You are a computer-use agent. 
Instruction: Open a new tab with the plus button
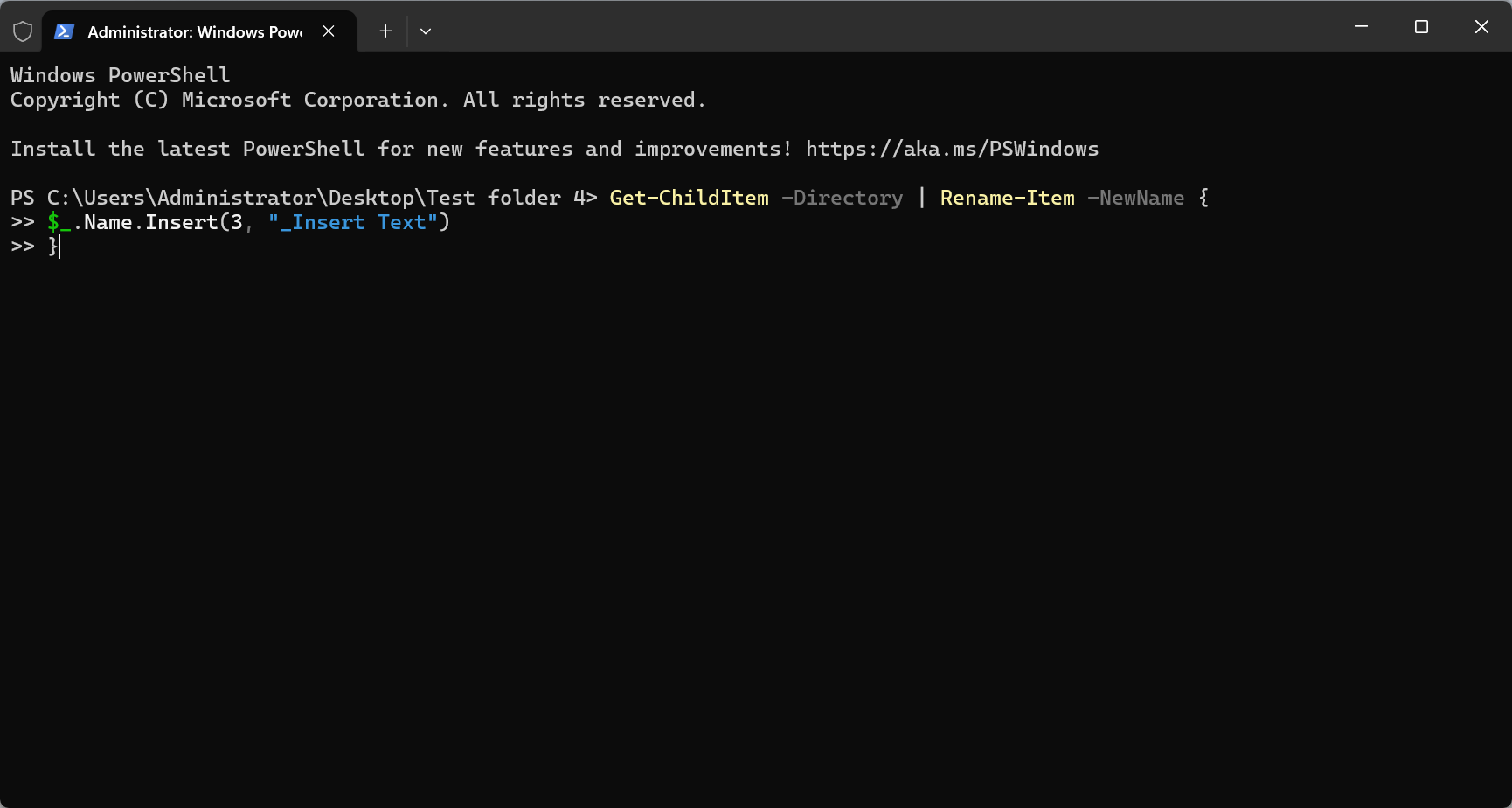pos(385,31)
